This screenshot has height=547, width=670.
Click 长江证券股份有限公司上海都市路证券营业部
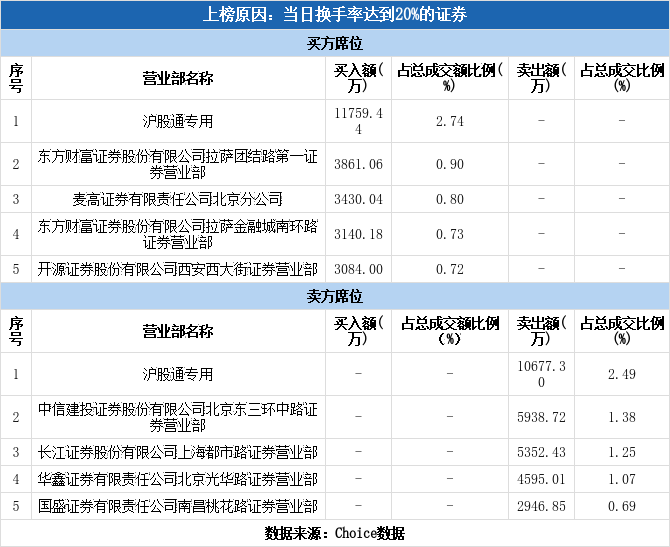pyautogui.click(x=178, y=452)
